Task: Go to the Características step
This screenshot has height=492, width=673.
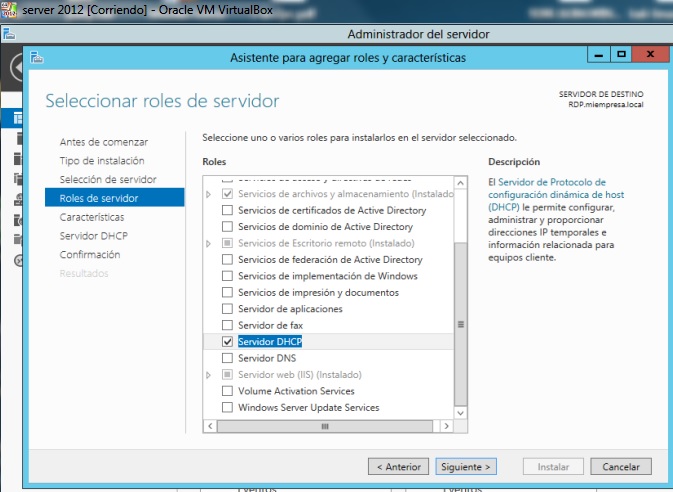Action: point(92,217)
